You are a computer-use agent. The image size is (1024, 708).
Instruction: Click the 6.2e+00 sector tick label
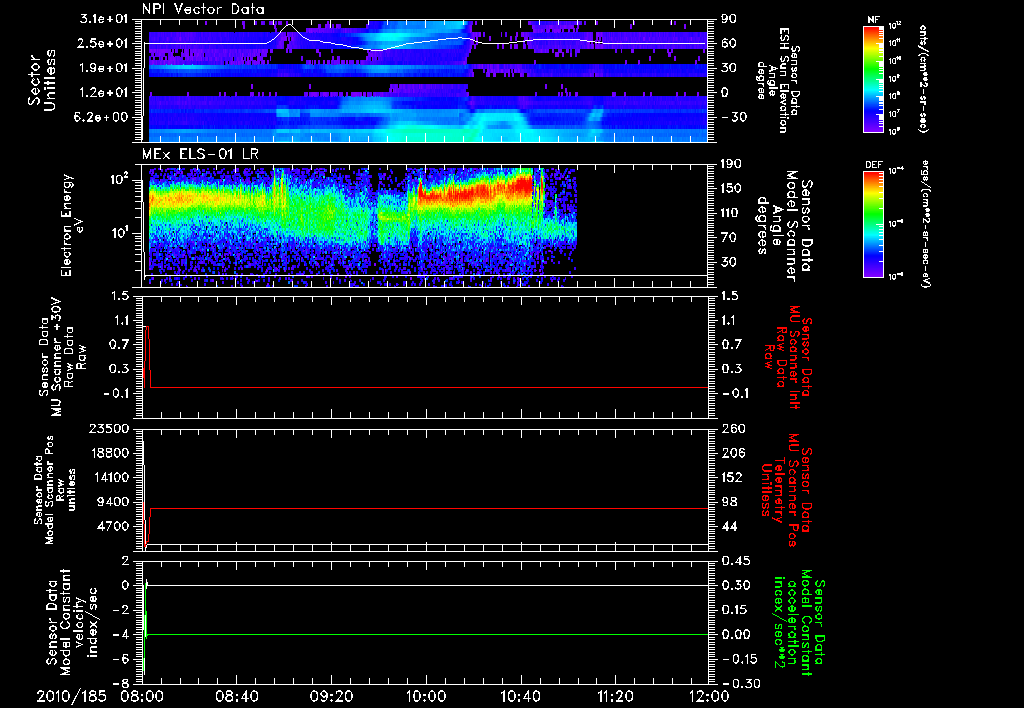click(x=103, y=117)
